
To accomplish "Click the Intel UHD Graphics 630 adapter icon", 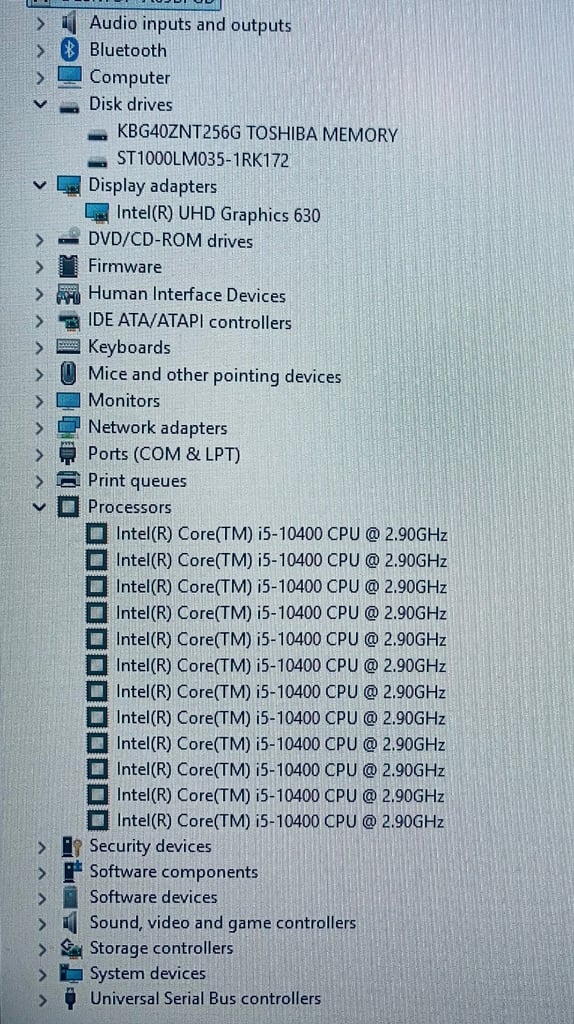I will click(97, 213).
